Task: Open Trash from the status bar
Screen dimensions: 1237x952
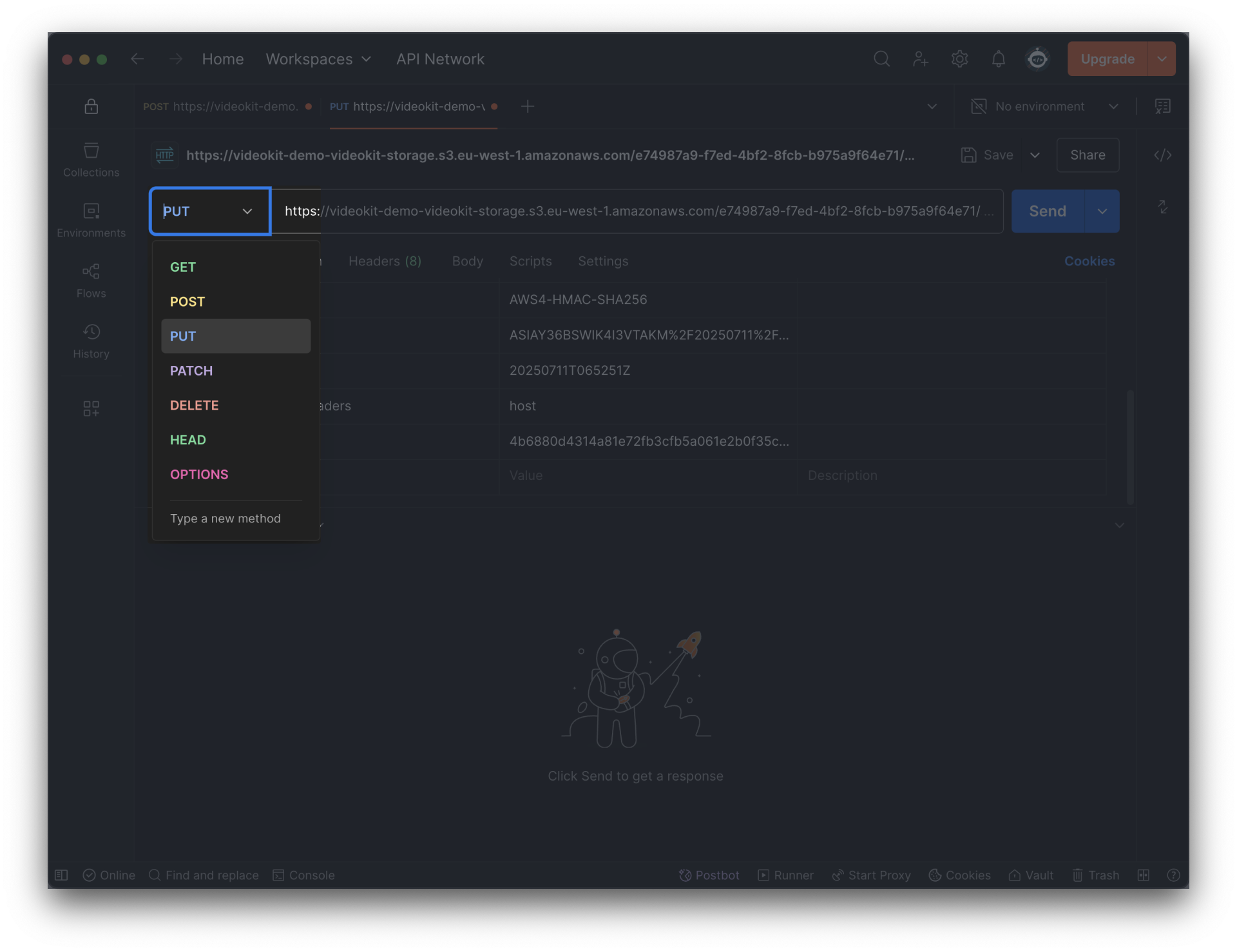Action: click(x=1095, y=875)
